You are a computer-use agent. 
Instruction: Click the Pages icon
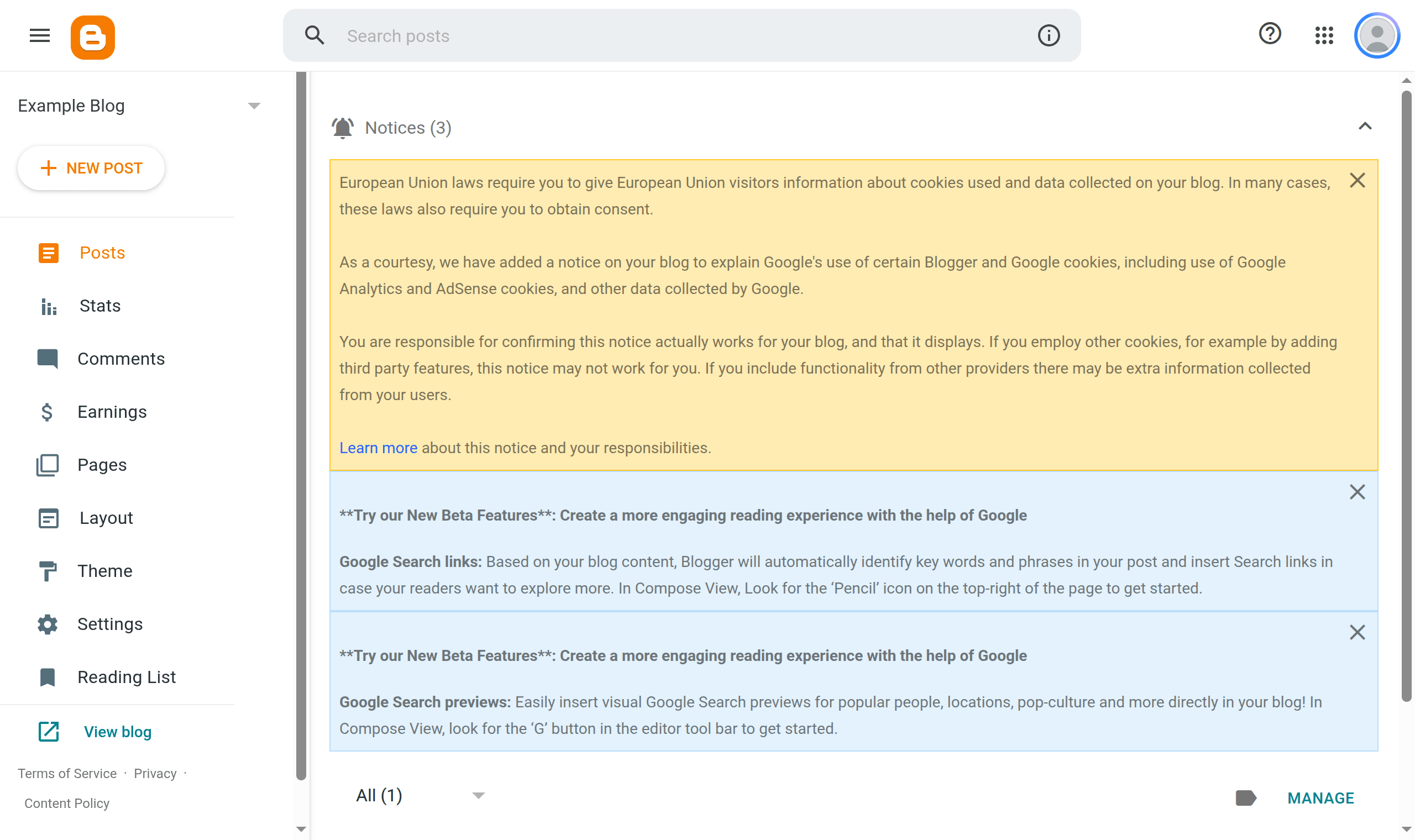pyautogui.click(x=48, y=465)
